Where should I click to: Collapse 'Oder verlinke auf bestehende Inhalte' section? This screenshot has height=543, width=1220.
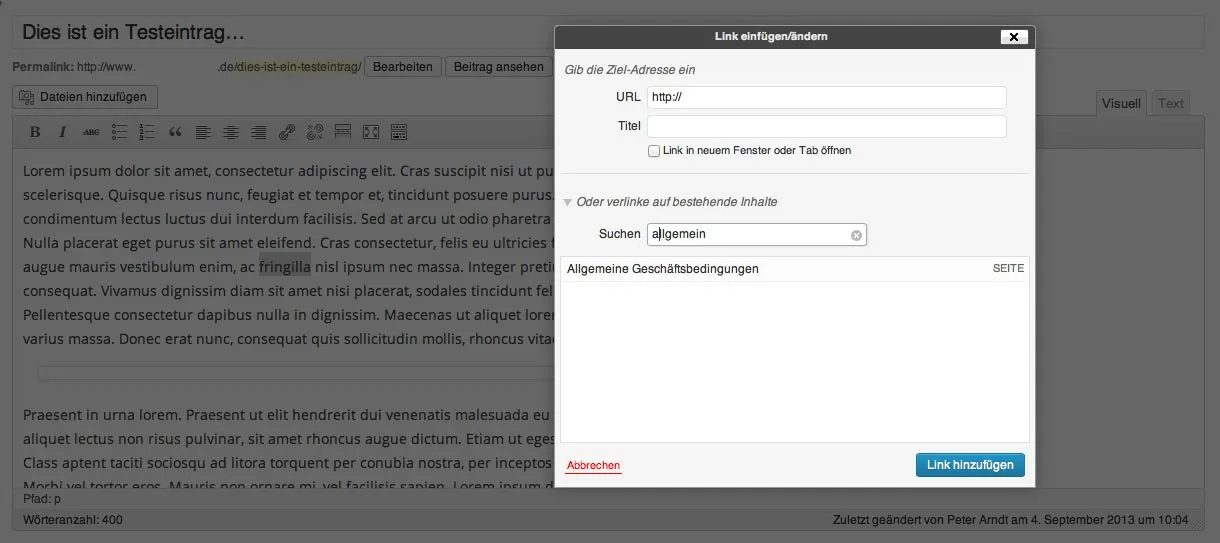tap(568, 202)
